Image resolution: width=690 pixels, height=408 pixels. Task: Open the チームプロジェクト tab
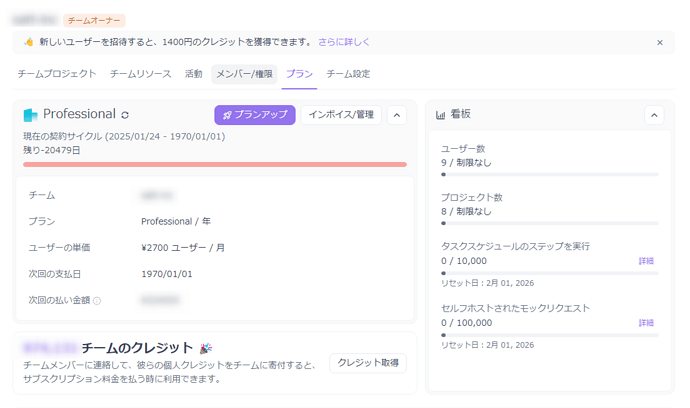[57, 74]
